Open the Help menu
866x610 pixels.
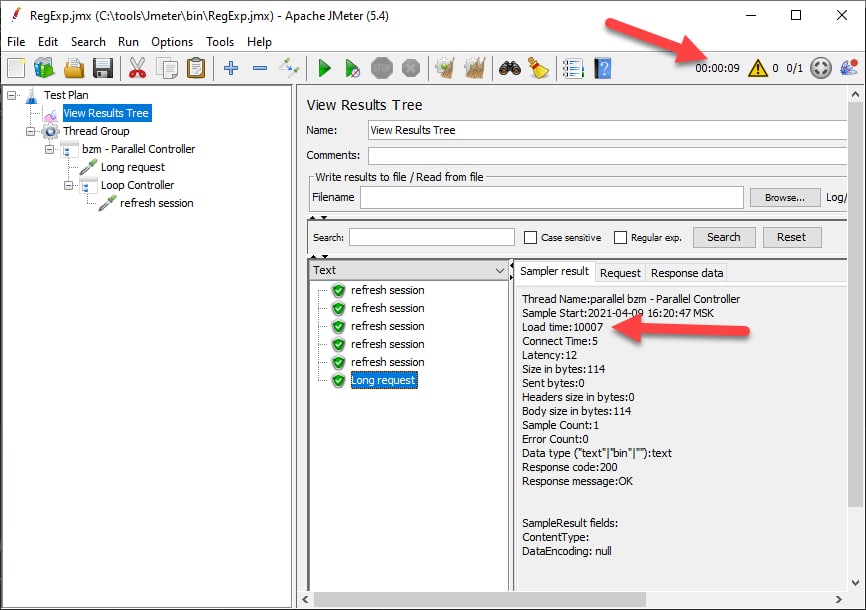click(259, 42)
